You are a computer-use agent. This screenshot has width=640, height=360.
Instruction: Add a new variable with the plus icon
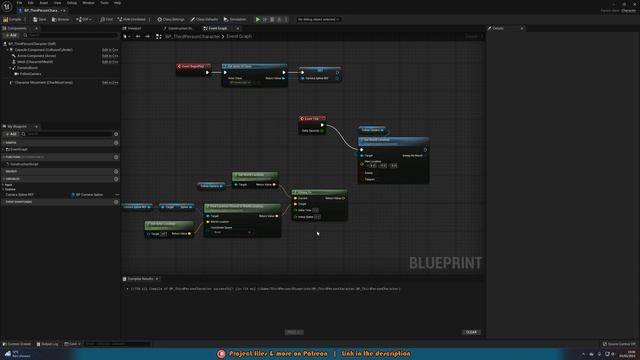pos(116,179)
